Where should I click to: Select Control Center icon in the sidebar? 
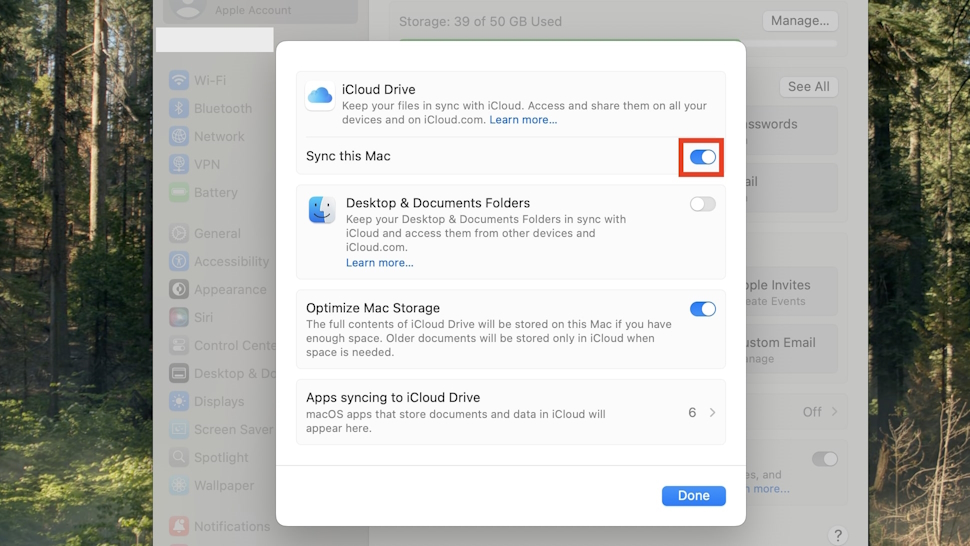(x=179, y=345)
